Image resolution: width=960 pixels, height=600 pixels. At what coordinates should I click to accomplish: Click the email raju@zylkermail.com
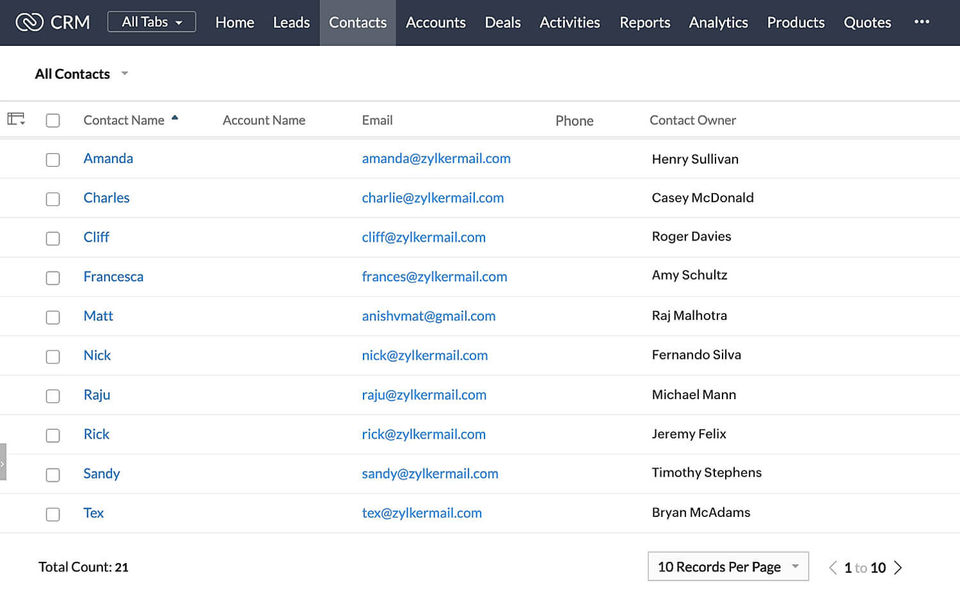[424, 395]
